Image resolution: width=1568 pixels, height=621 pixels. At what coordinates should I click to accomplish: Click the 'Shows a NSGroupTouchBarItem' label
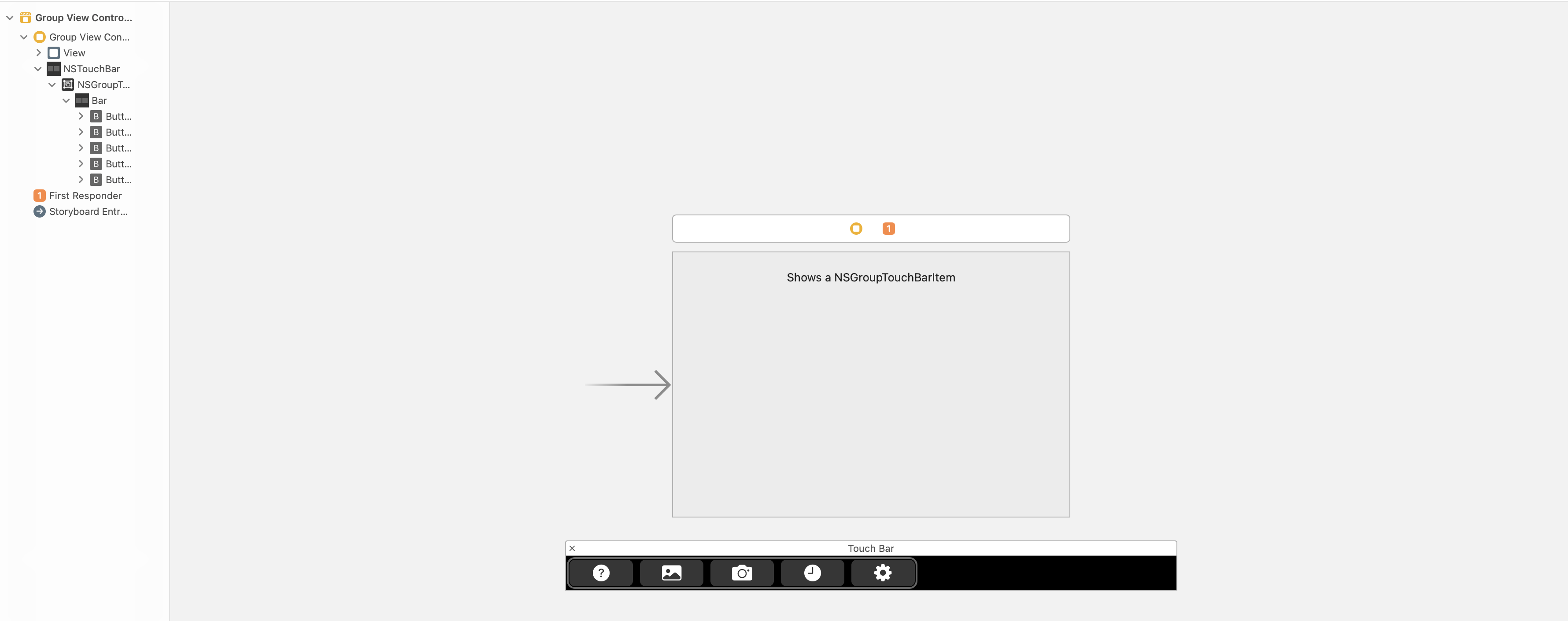pyautogui.click(x=870, y=277)
